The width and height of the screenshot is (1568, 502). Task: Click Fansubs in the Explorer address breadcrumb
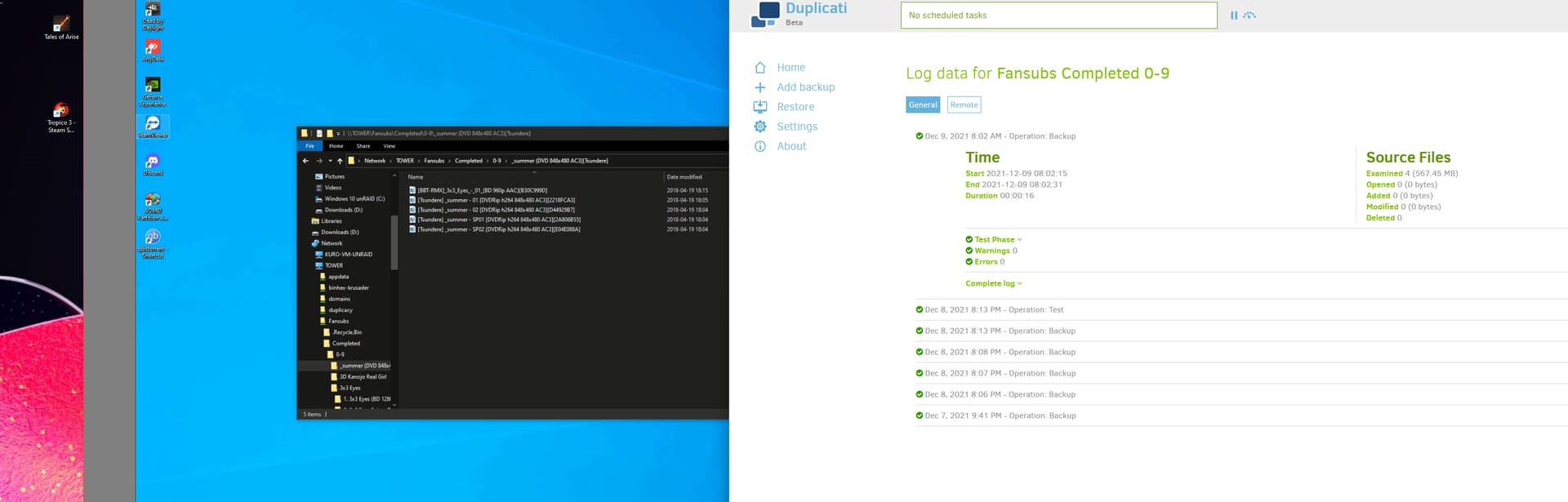[x=434, y=161]
